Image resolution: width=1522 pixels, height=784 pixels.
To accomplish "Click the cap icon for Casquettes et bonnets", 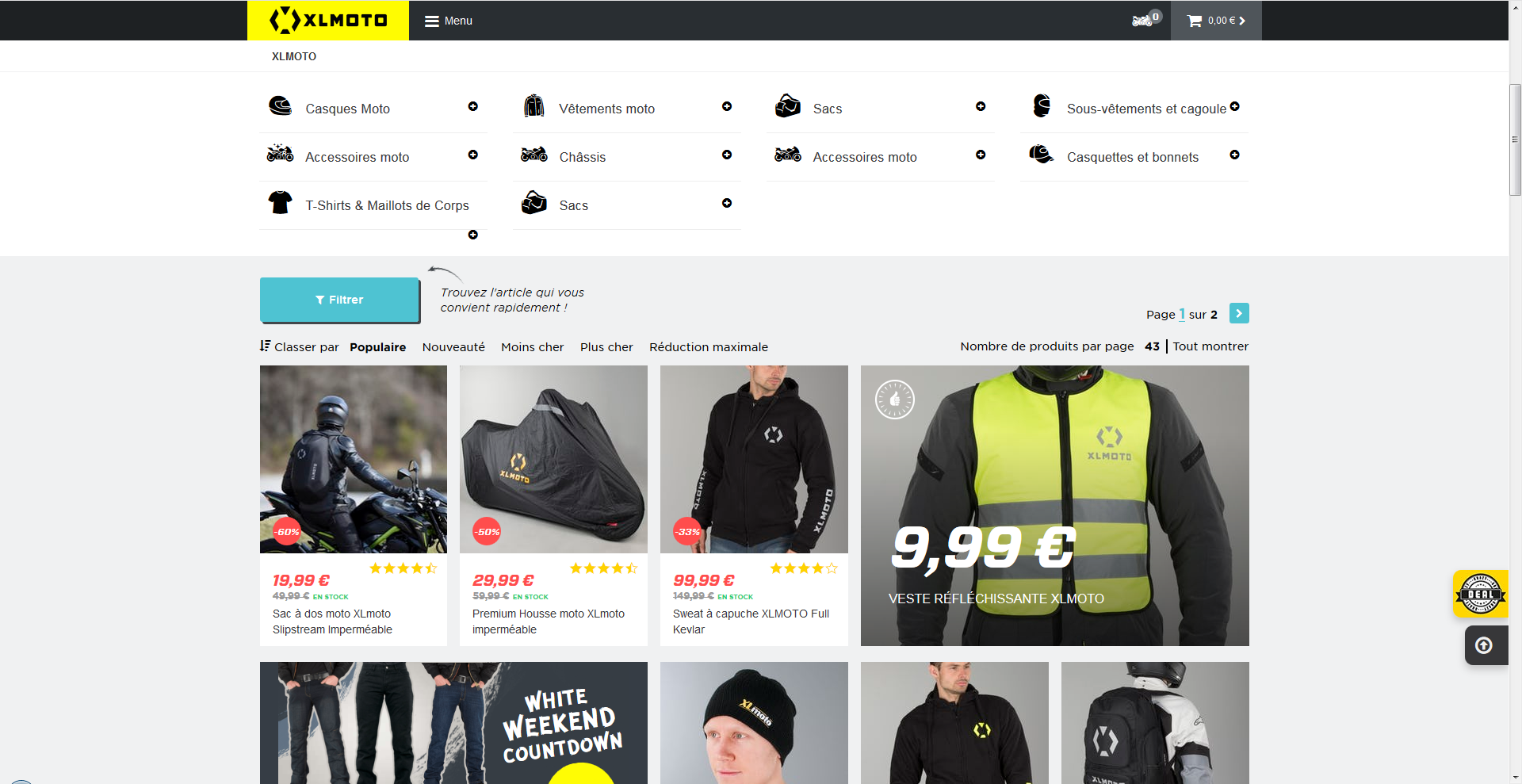I will click(1042, 154).
